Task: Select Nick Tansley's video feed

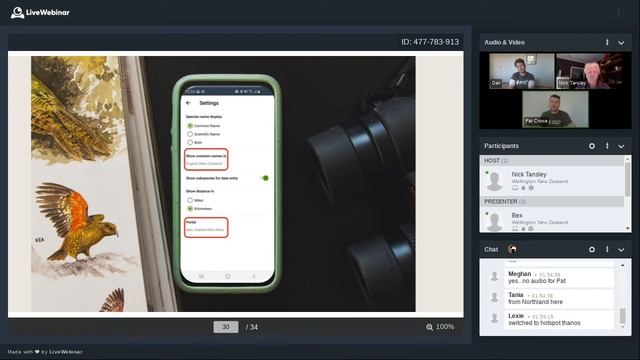Action: [589, 71]
